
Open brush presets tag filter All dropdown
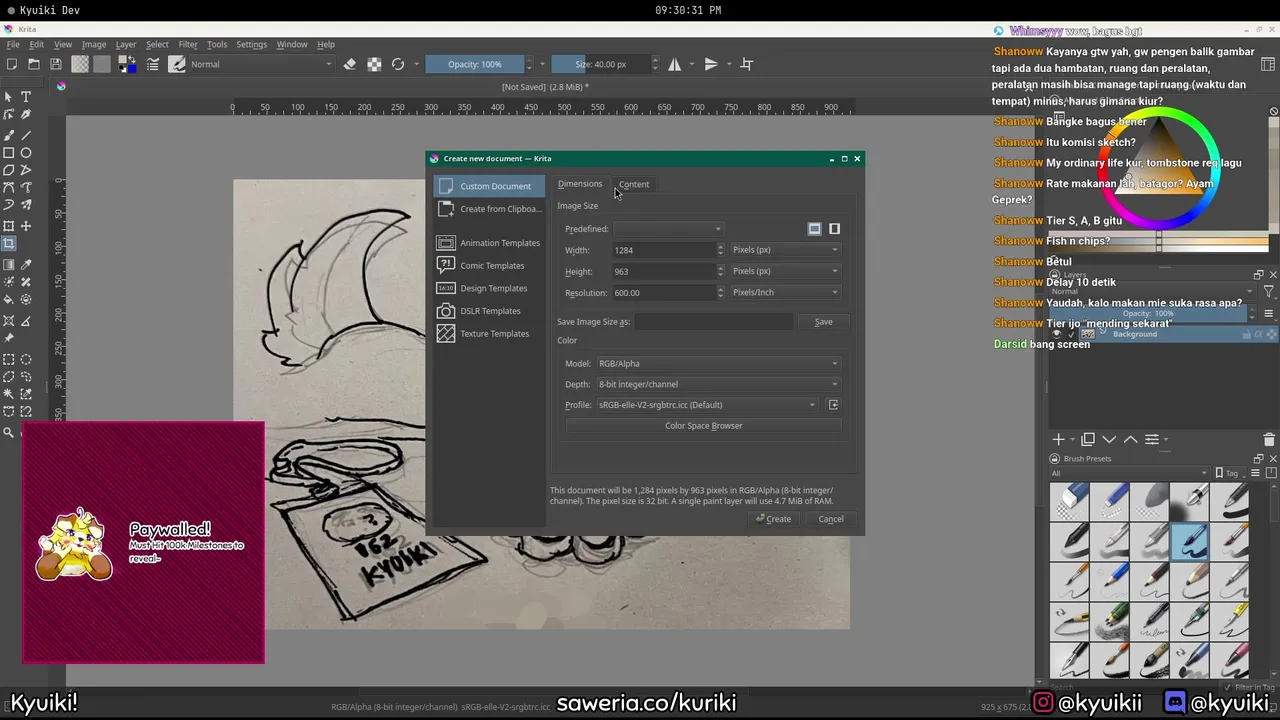point(1129,473)
